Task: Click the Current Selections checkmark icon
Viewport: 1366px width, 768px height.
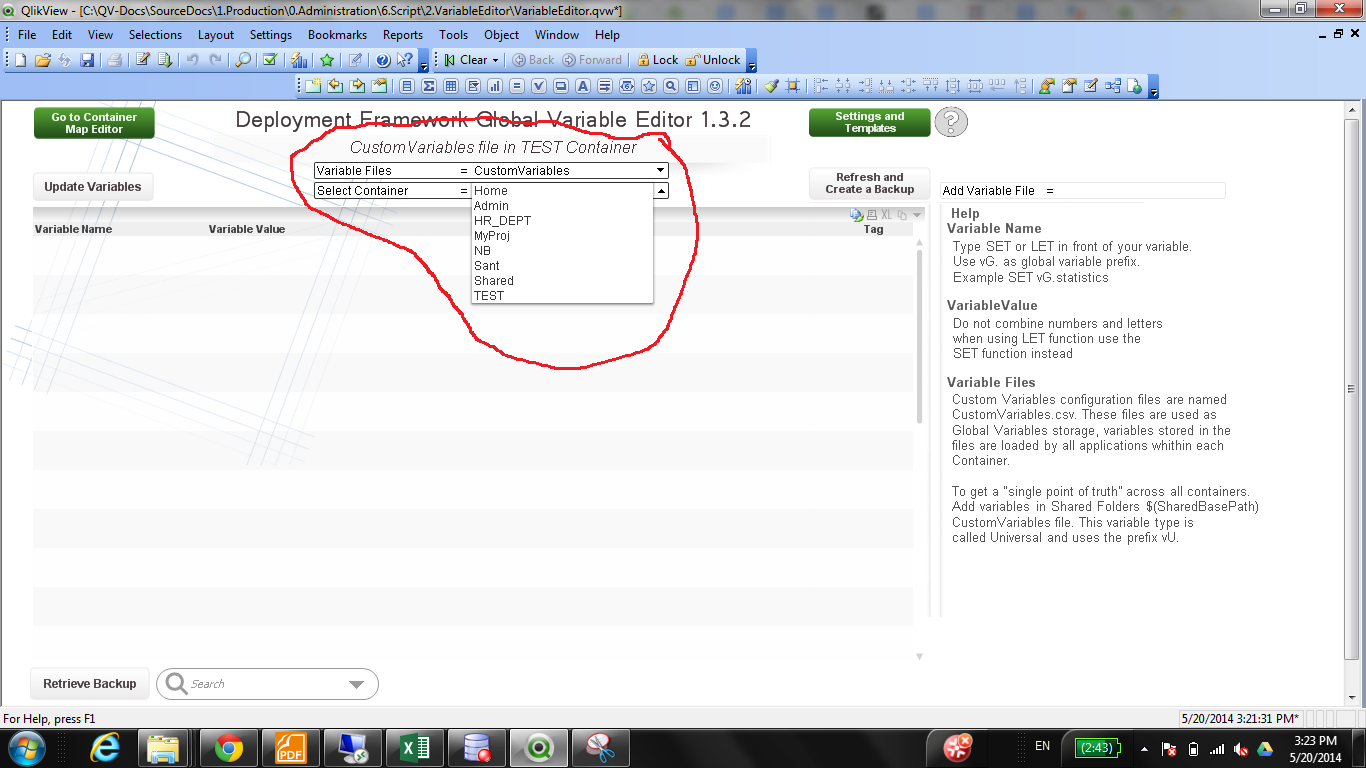Action: pos(270,60)
